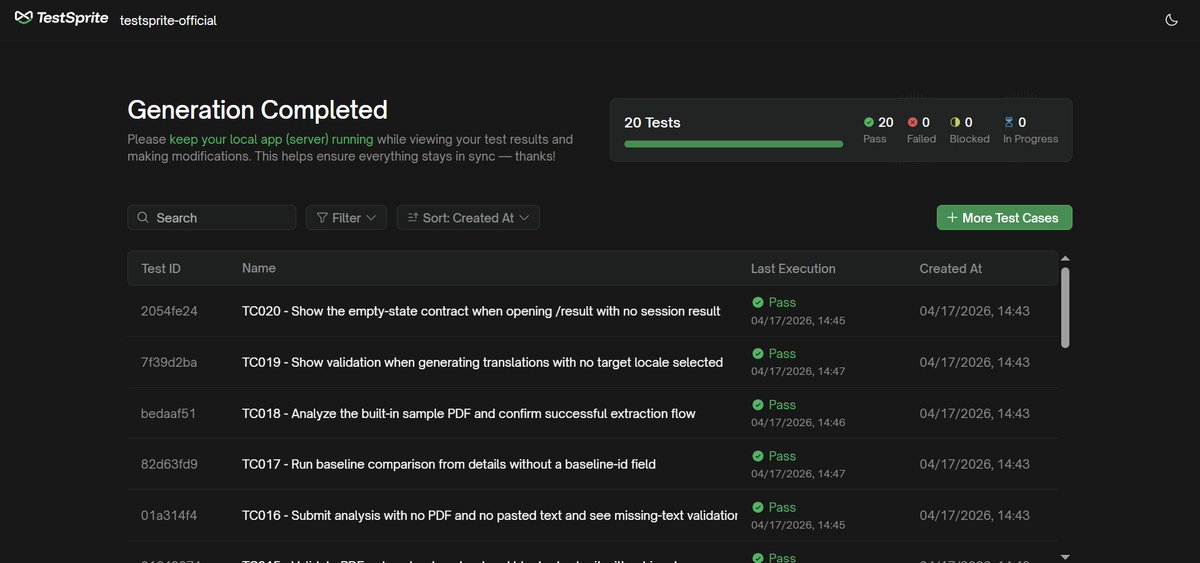Open test TC018 - Analyze the built-in sample PDF
This screenshot has width=1200, height=563.
(469, 413)
